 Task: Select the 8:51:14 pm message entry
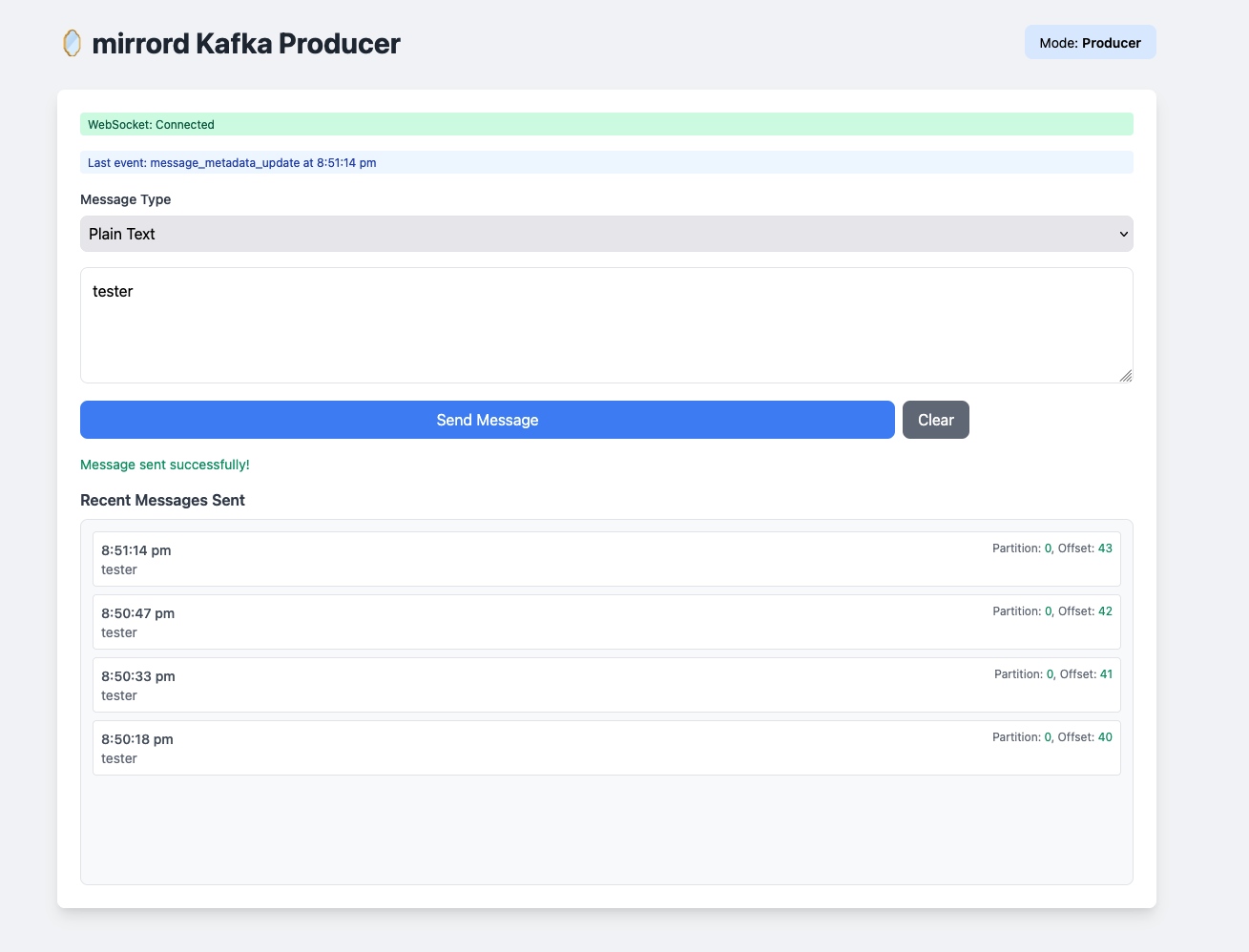point(606,559)
